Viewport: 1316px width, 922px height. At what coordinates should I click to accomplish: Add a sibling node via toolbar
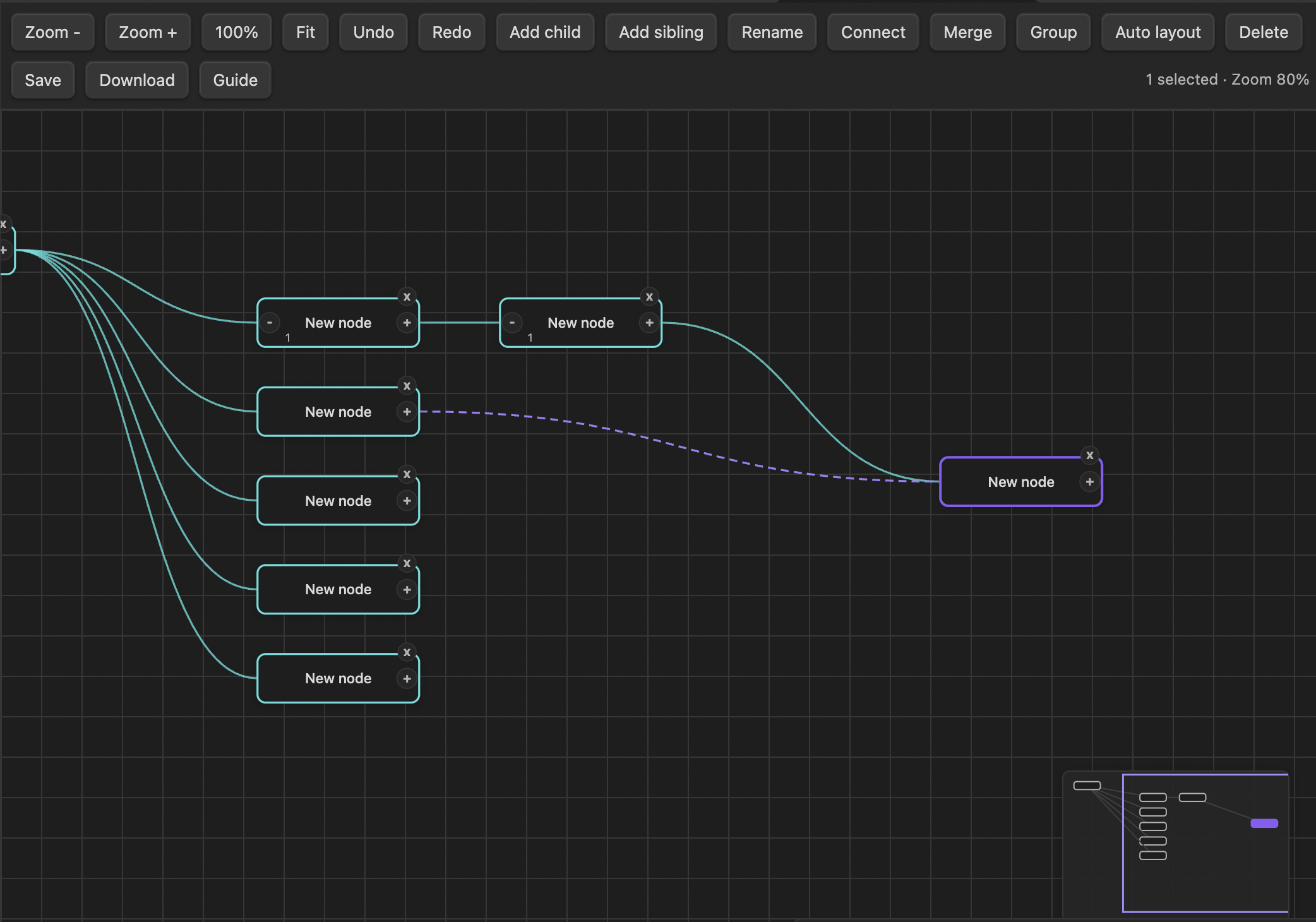(x=661, y=32)
